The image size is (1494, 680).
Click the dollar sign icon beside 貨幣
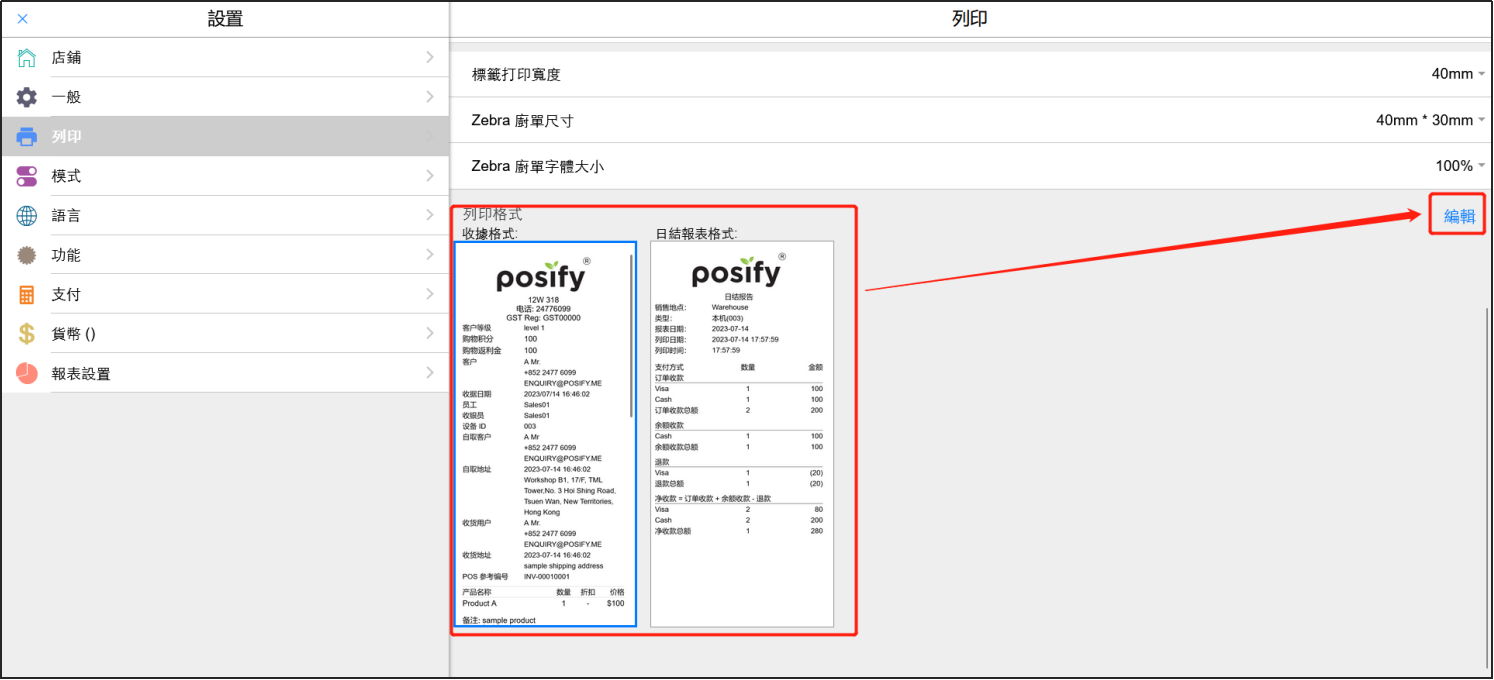[27, 334]
